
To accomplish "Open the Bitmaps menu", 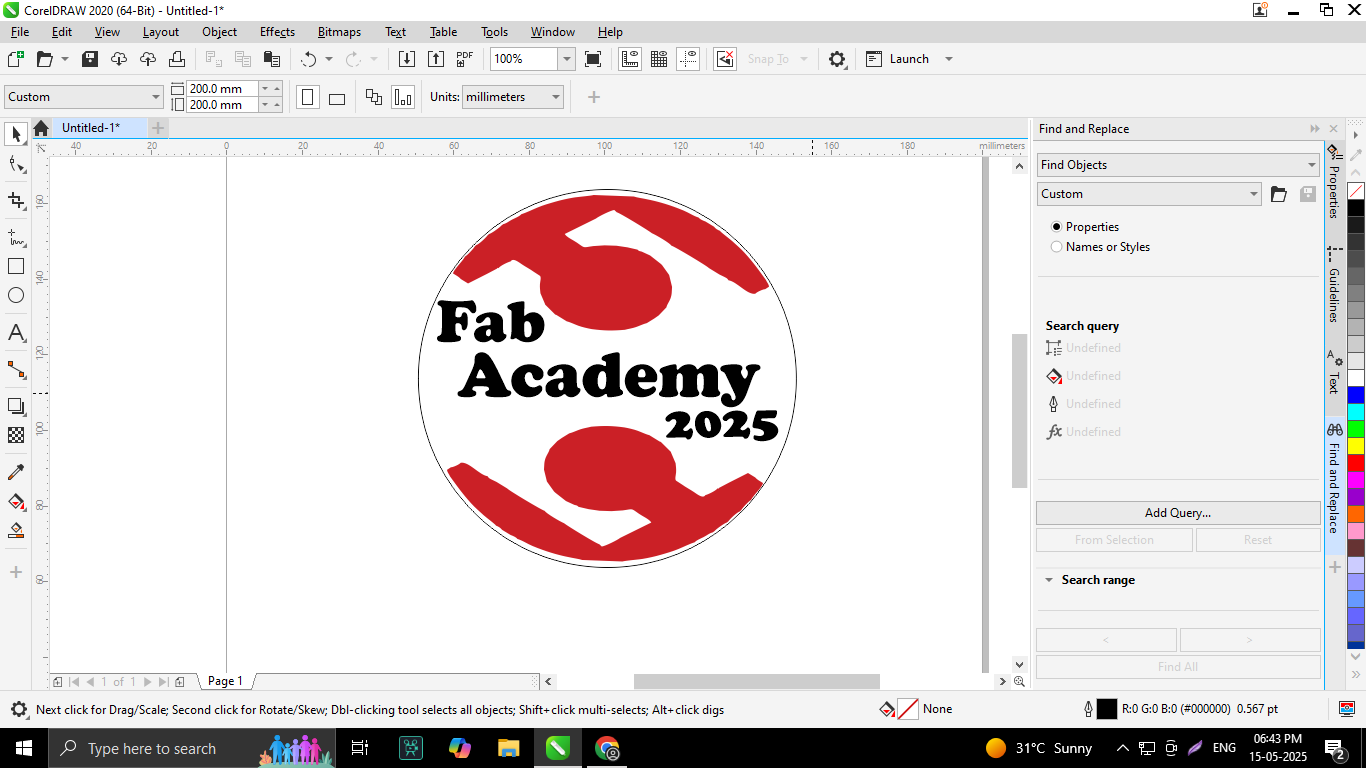I will click(x=339, y=32).
